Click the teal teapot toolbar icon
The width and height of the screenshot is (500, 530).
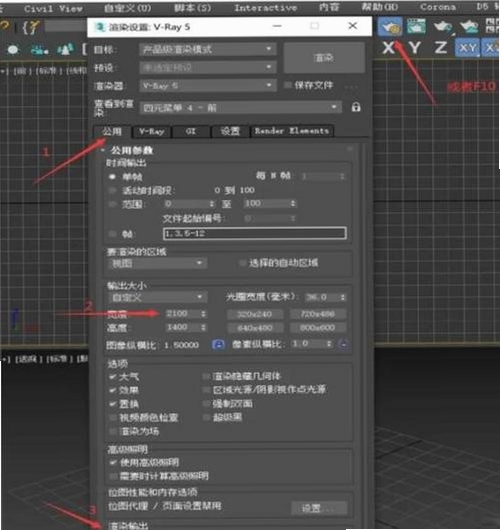click(39, 50)
